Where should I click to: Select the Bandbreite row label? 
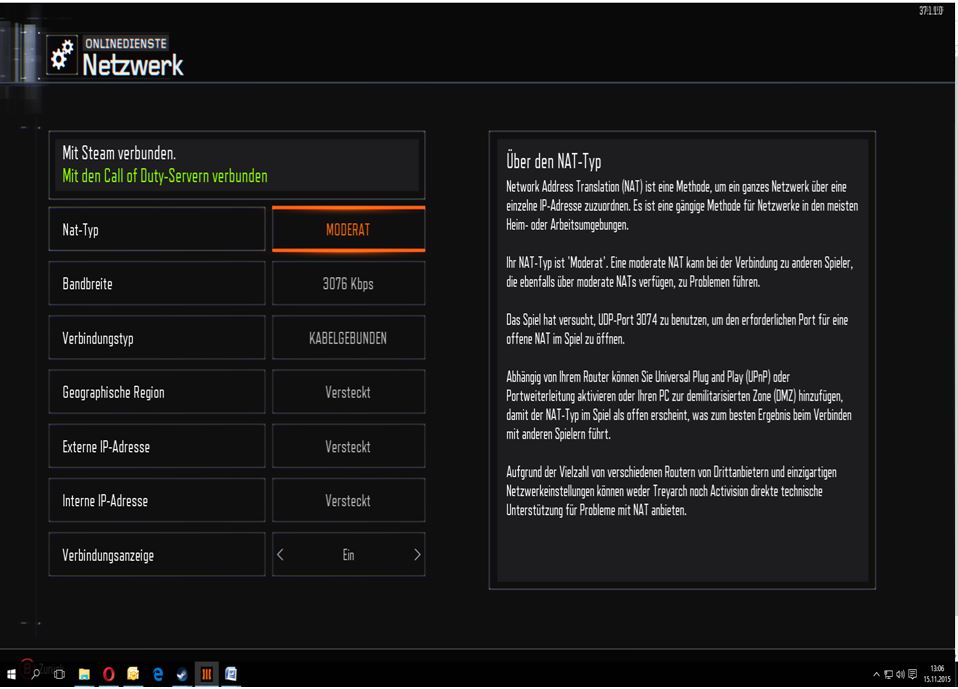(x=157, y=283)
